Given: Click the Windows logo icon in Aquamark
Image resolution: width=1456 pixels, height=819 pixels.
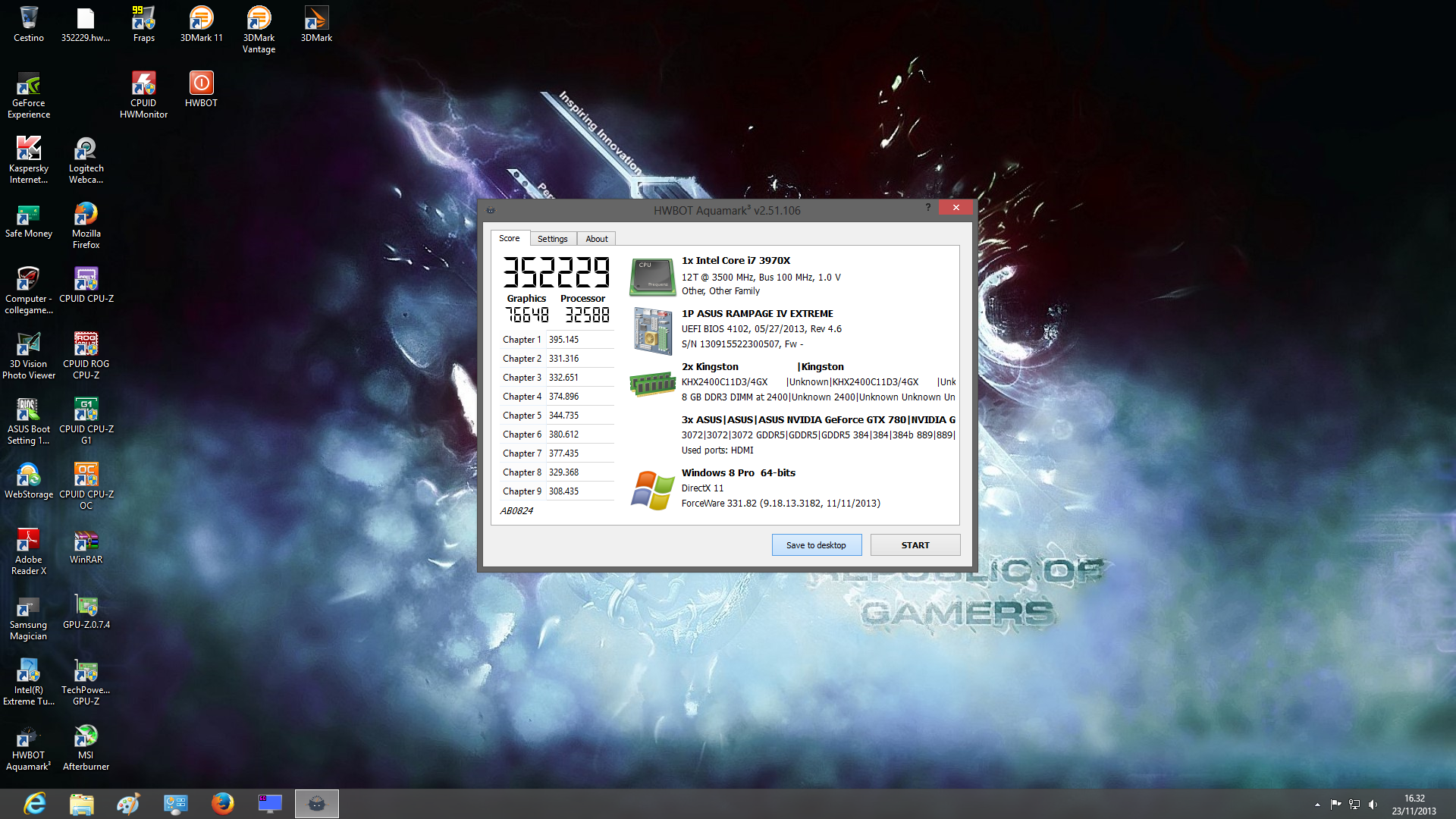Looking at the screenshot, I should tap(652, 490).
